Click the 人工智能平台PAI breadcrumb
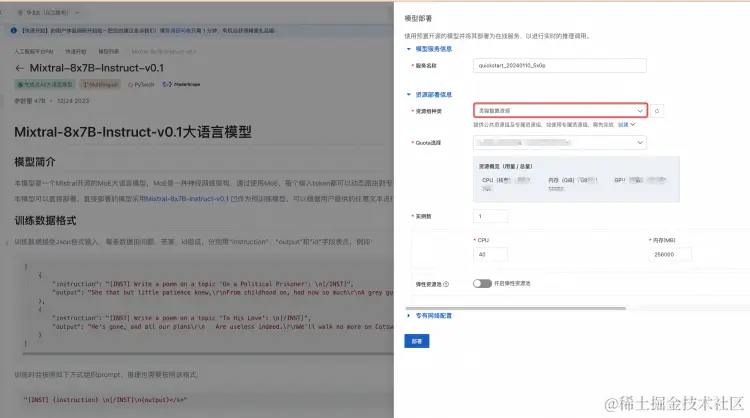The height and width of the screenshot is (418, 750). point(33,51)
